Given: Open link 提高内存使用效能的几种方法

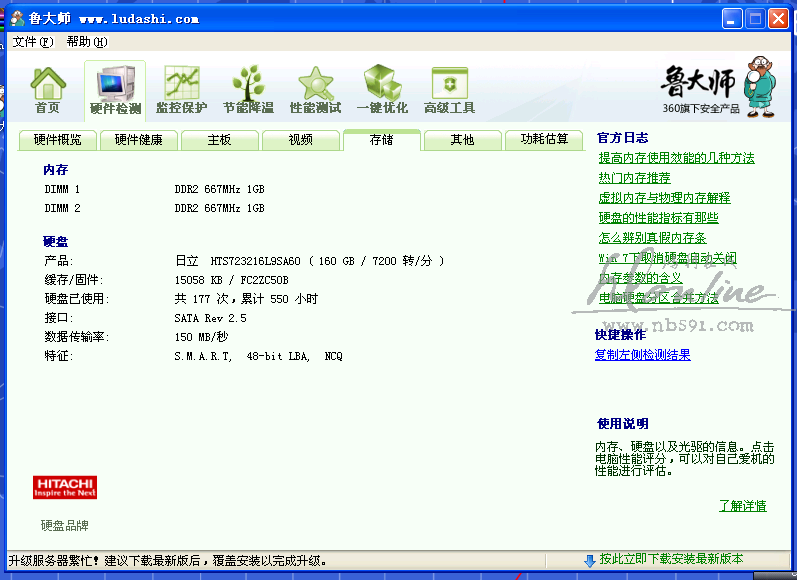Looking at the screenshot, I should 677,158.
